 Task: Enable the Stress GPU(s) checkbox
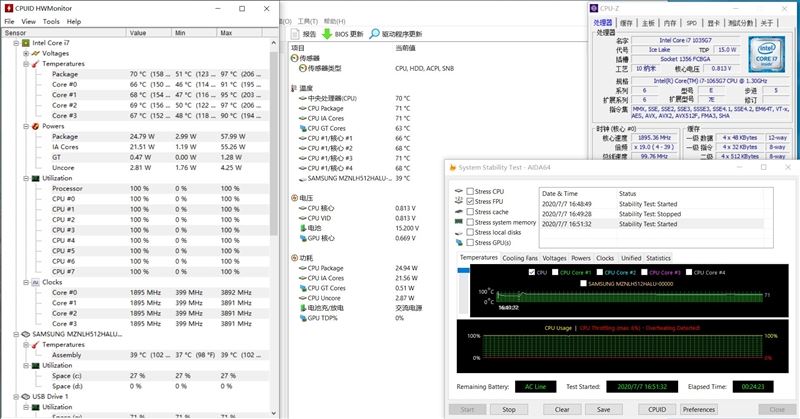click(x=470, y=242)
